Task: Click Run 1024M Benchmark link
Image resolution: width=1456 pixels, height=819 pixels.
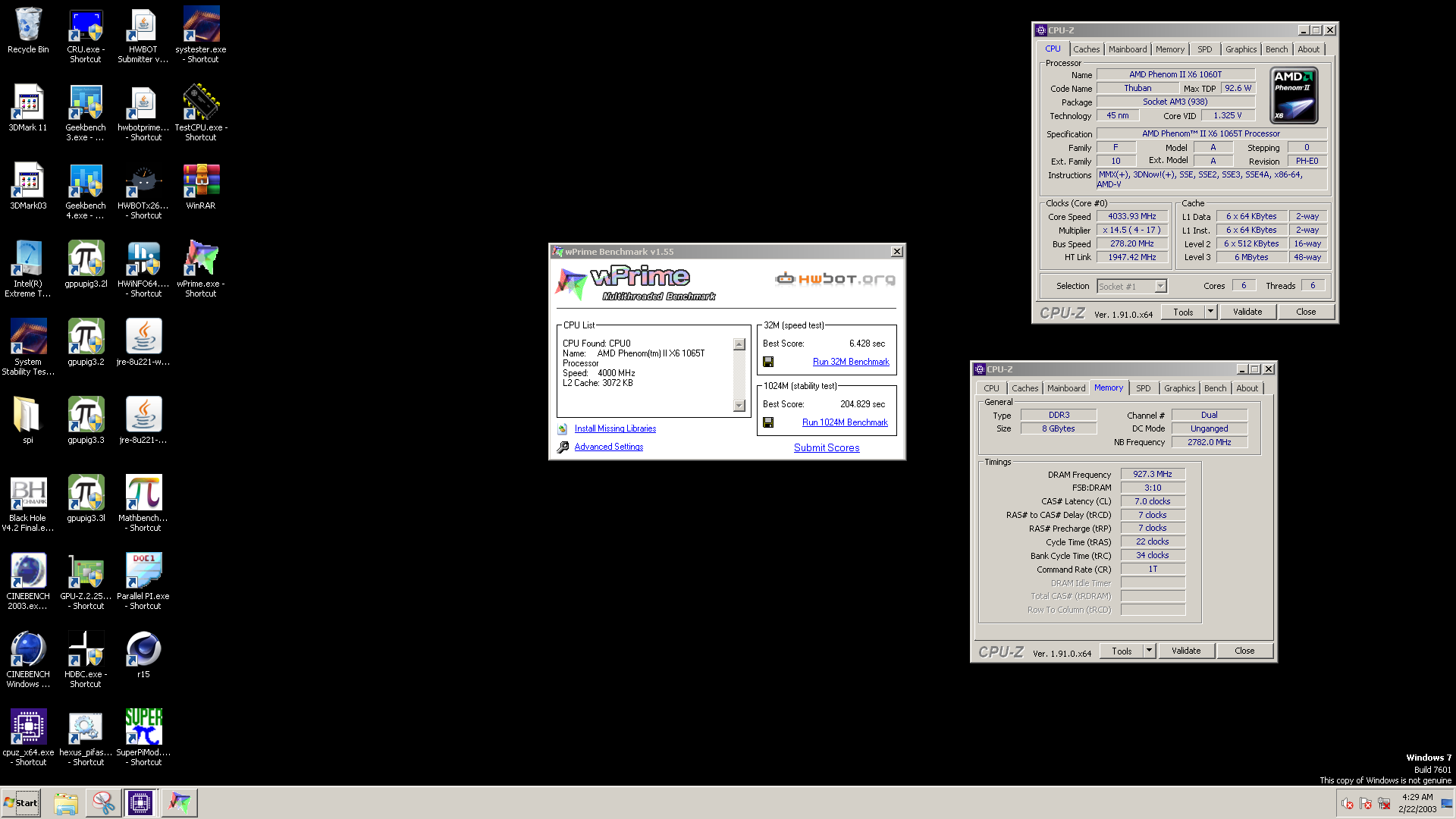Action: click(845, 422)
